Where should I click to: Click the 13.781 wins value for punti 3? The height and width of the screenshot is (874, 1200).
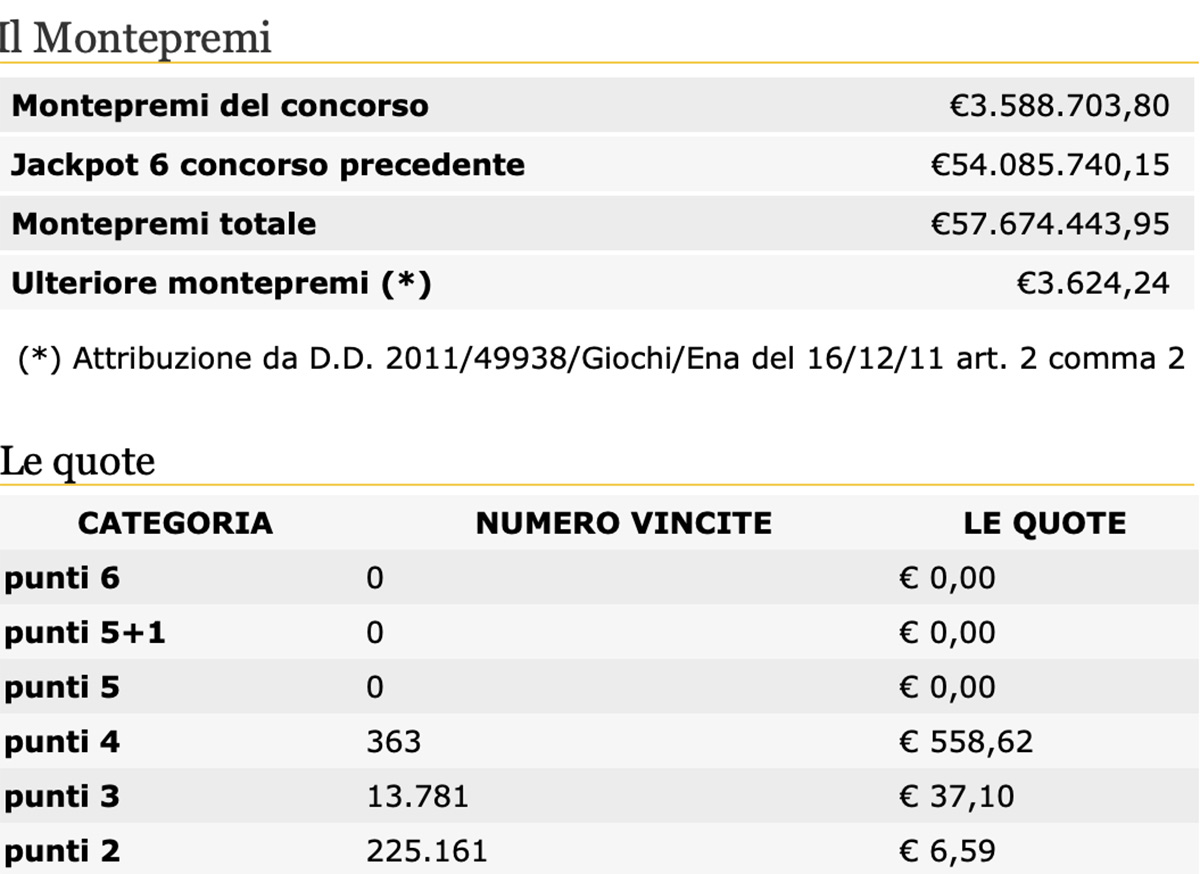tap(417, 796)
